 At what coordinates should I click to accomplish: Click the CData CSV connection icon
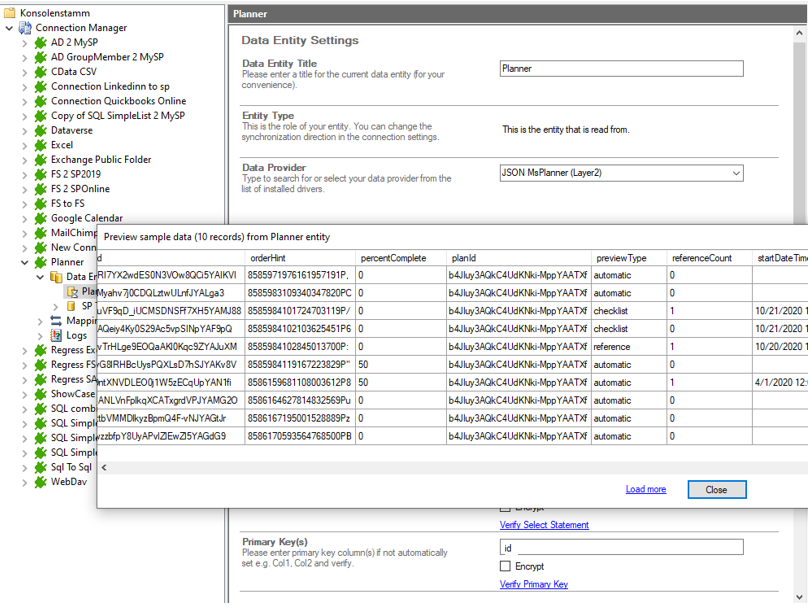[40, 72]
